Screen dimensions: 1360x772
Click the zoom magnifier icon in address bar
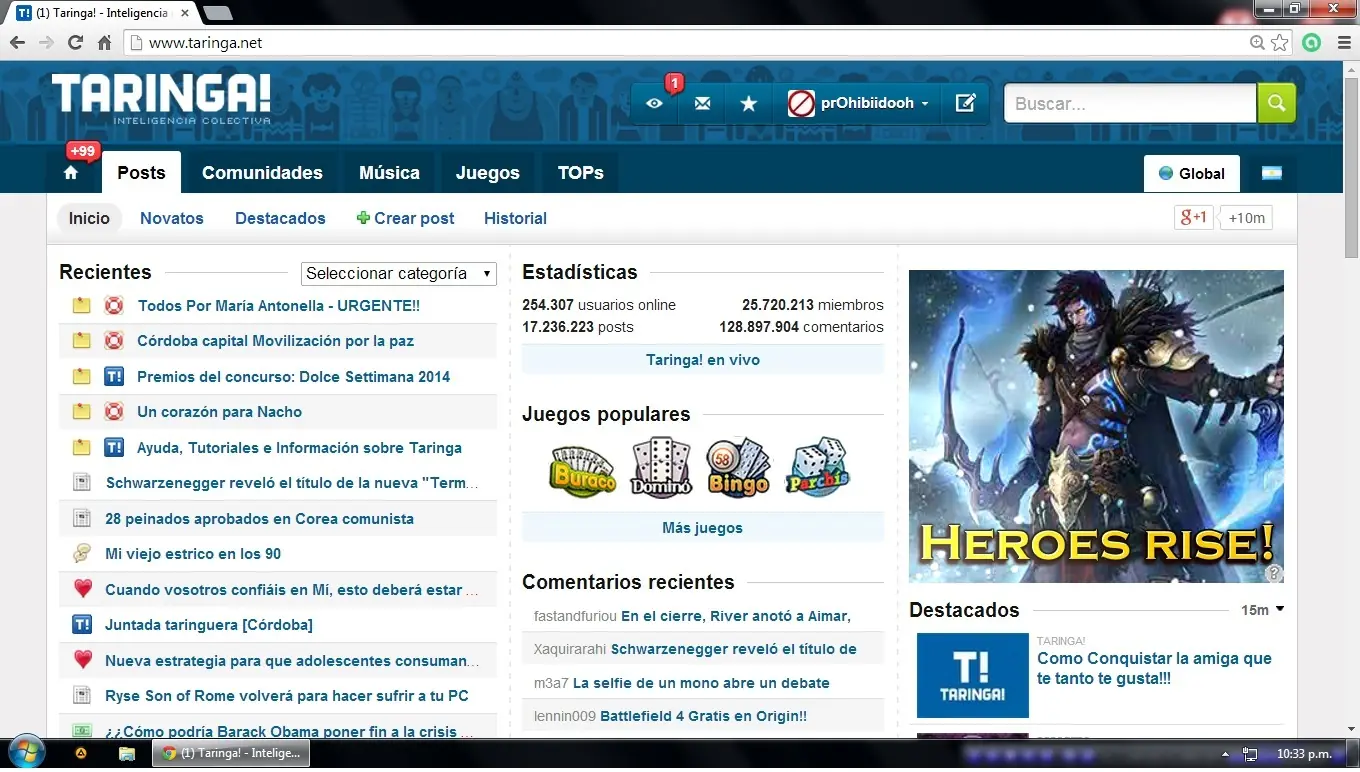pyautogui.click(x=1258, y=43)
